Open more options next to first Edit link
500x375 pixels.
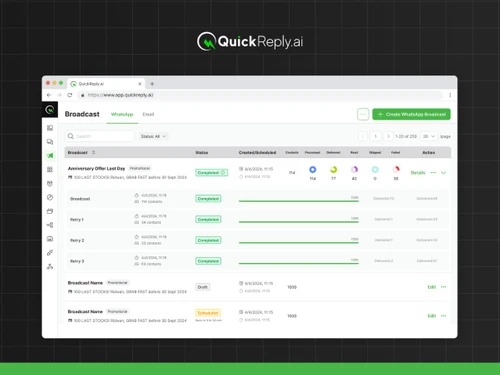[x=443, y=287]
